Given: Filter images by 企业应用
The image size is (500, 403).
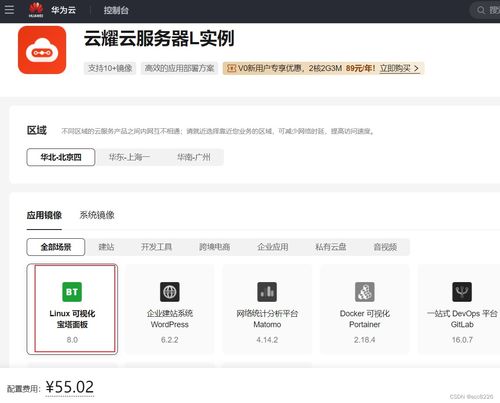Looking at the screenshot, I should click(273, 247).
